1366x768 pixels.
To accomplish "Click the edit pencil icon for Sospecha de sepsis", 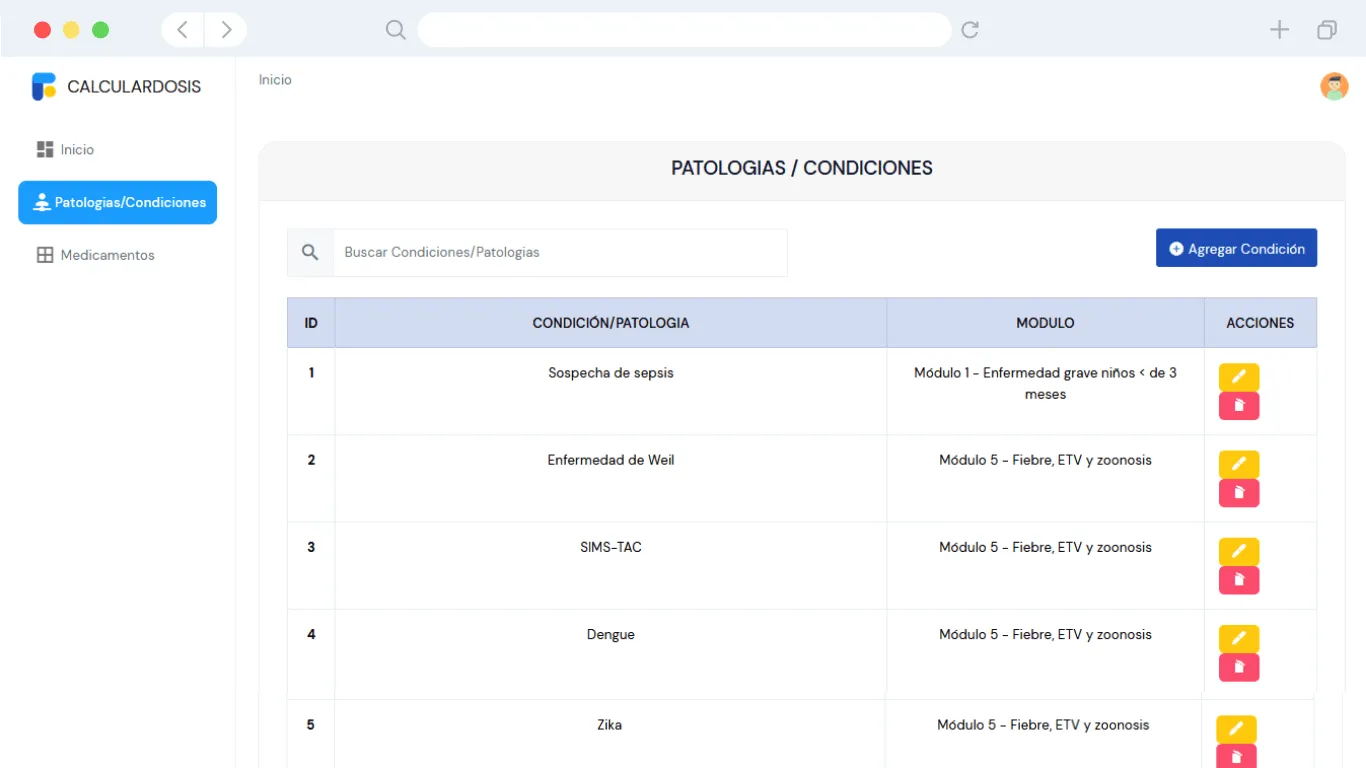I will [1238, 377].
